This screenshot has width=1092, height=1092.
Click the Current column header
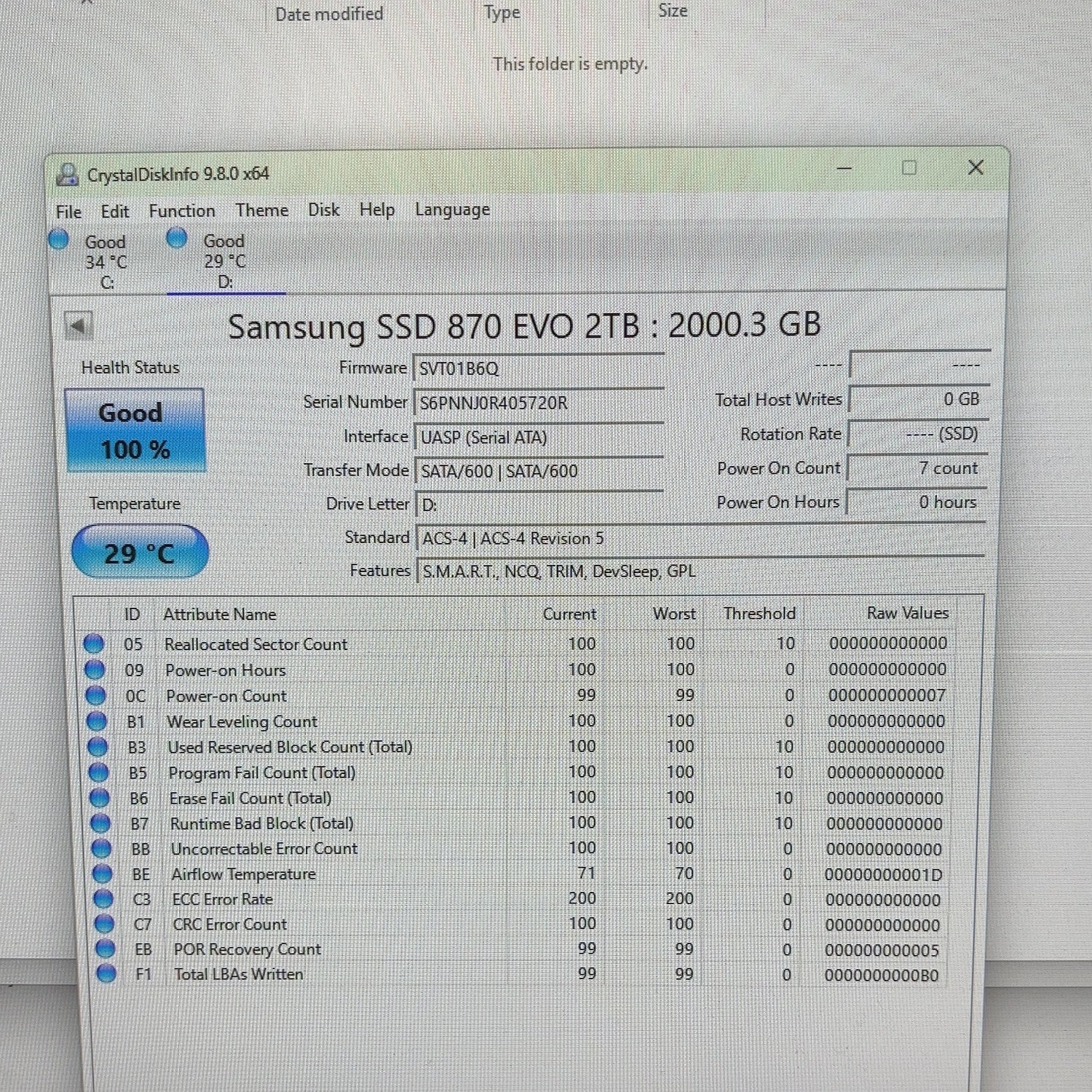[x=569, y=614]
